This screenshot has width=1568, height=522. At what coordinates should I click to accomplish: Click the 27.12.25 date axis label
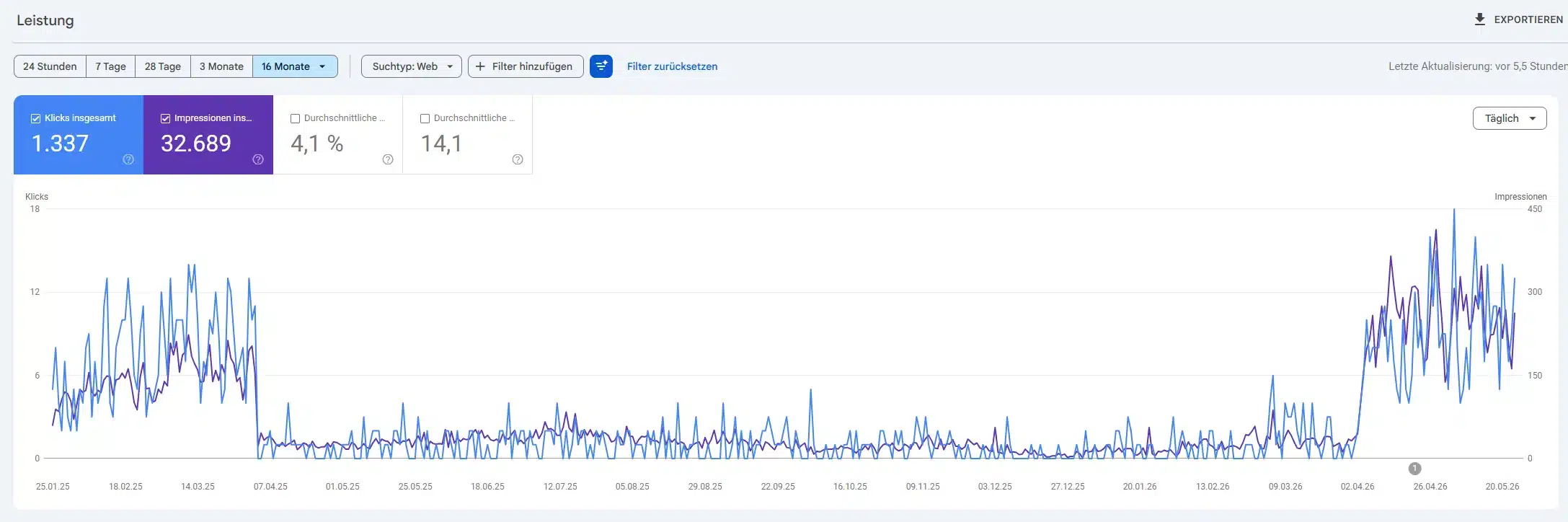pyautogui.click(x=1068, y=487)
